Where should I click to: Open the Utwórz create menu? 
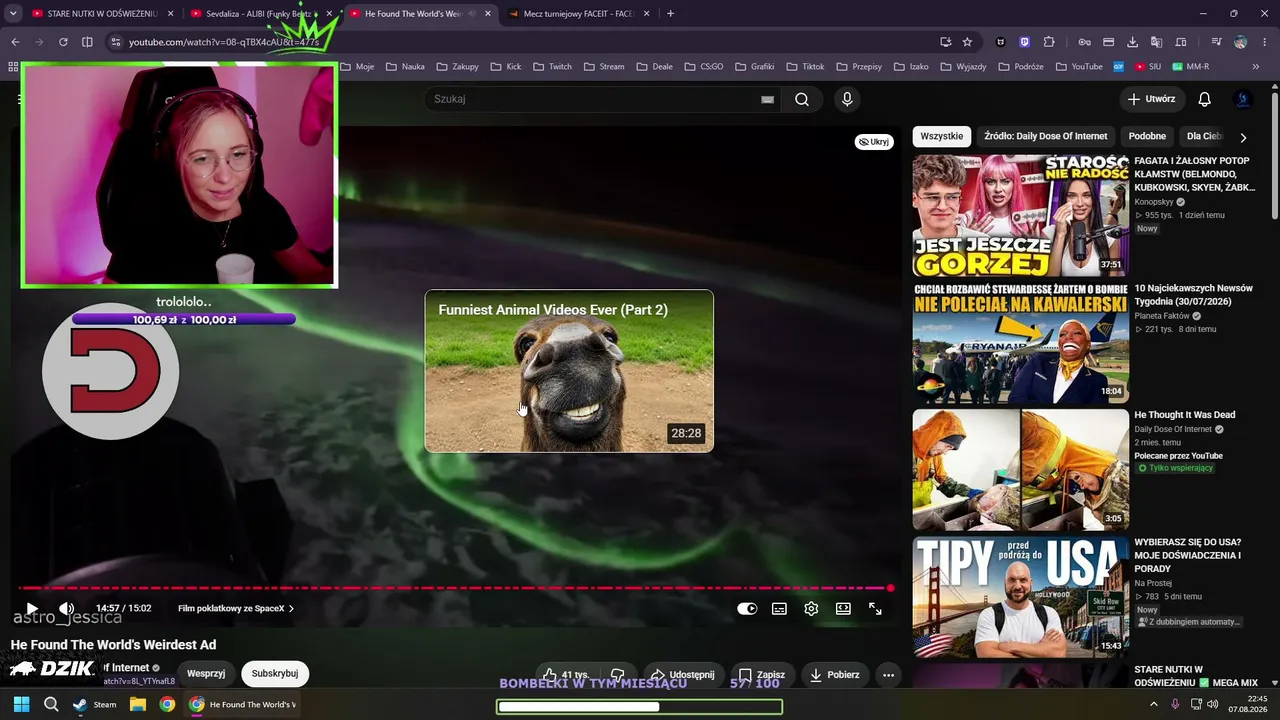(x=1151, y=99)
